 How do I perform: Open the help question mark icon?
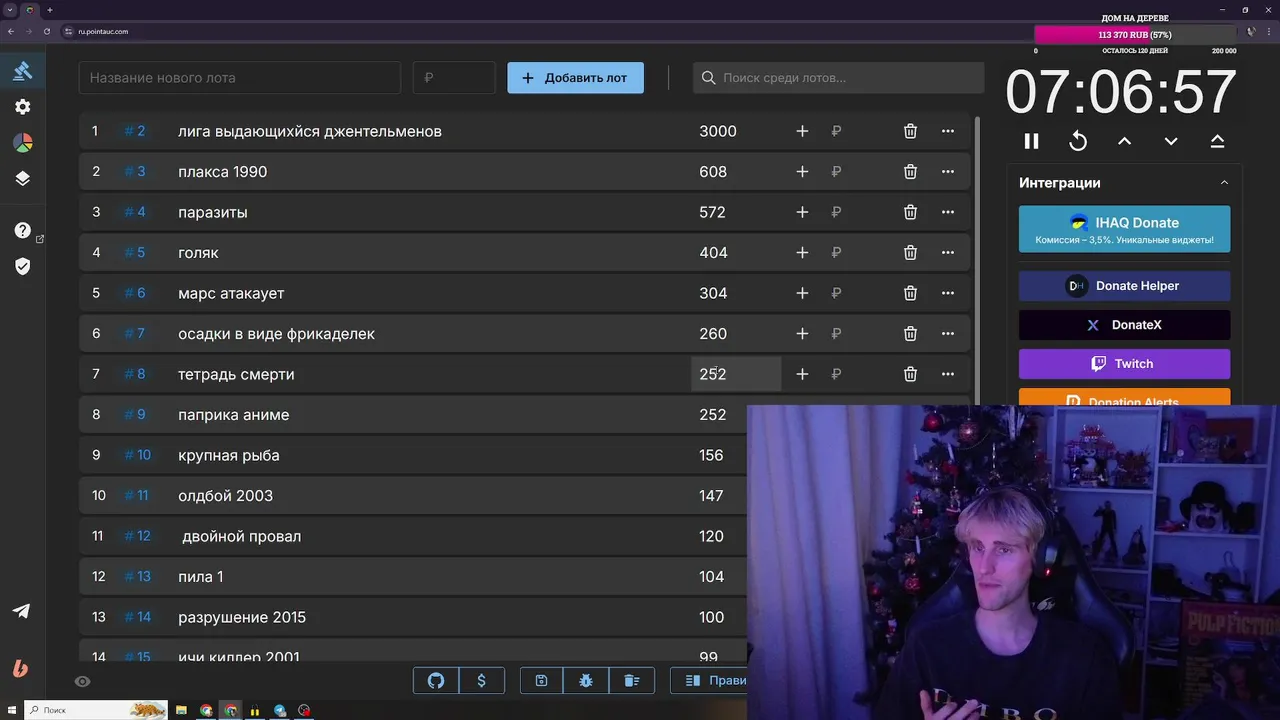[22, 230]
